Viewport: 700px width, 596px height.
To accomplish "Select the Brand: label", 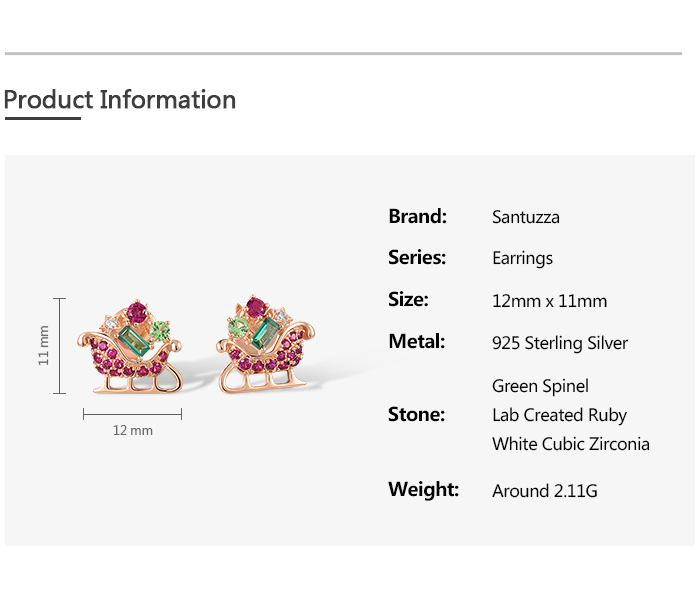I will coord(417,216).
